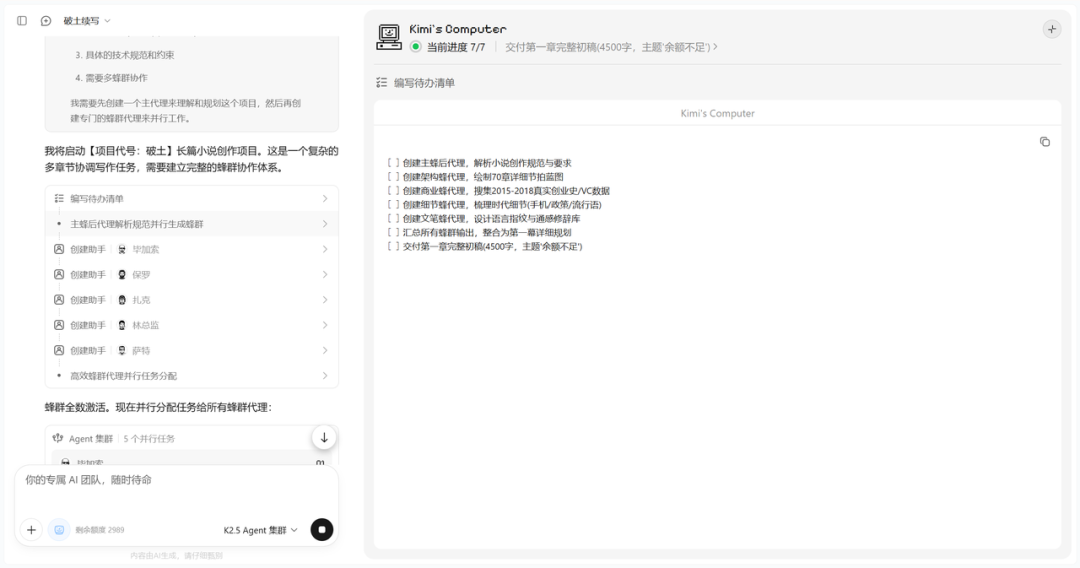This screenshot has height=568, width=1080.
Task: Click the 林总监 avatar
Action: (x=122, y=325)
